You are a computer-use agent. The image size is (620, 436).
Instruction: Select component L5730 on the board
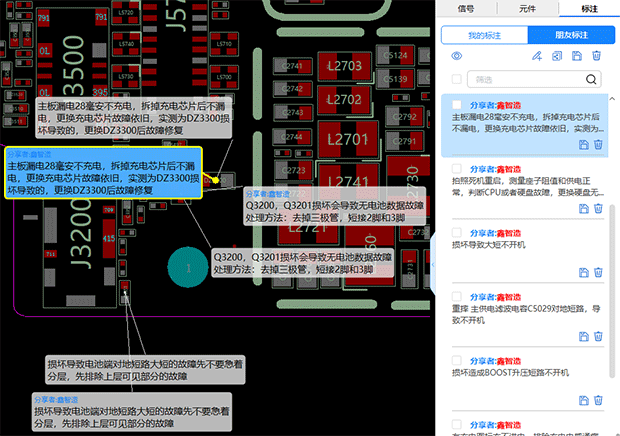(126, 76)
